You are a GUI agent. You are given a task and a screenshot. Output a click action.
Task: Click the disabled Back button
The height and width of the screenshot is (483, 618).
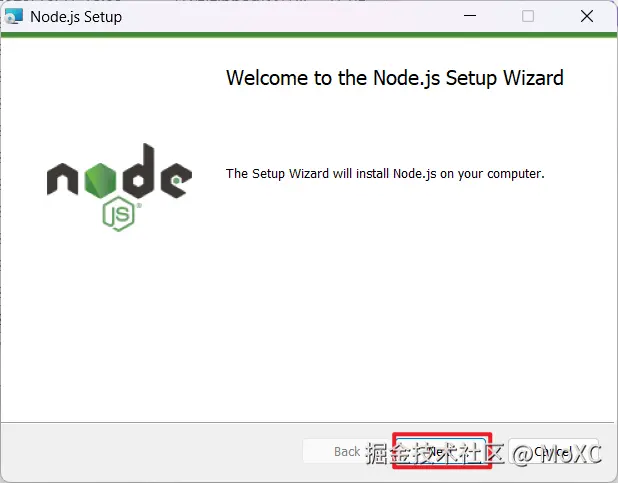pyautogui.click(x=347, y=451)
